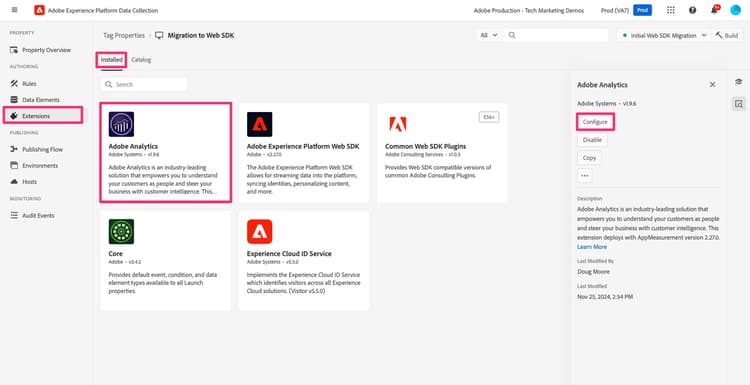Follow the Learn More link
Screen dimensions: 750x385
point(592,247)
